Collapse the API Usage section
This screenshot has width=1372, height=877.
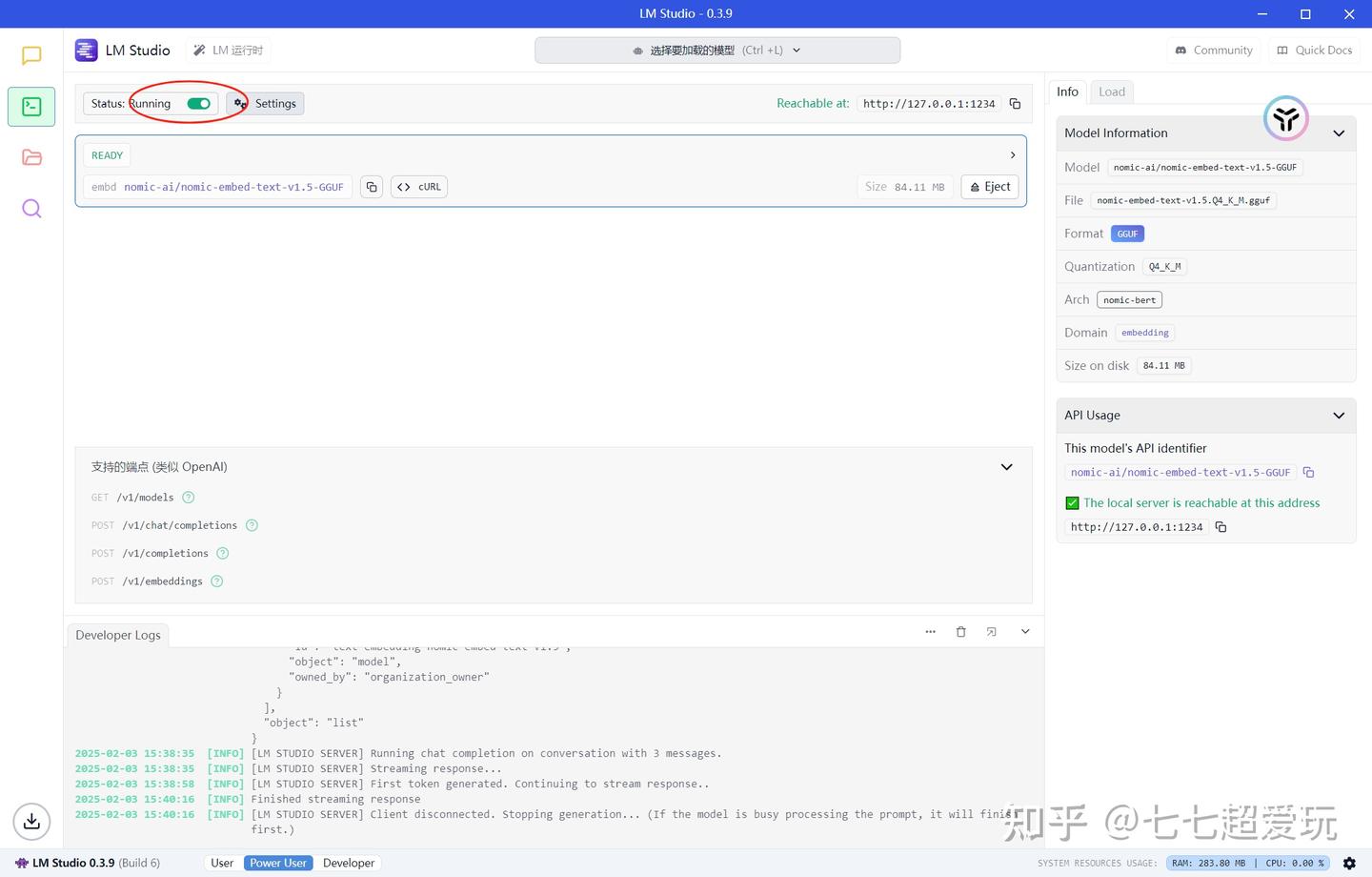tap(1339, 415)
